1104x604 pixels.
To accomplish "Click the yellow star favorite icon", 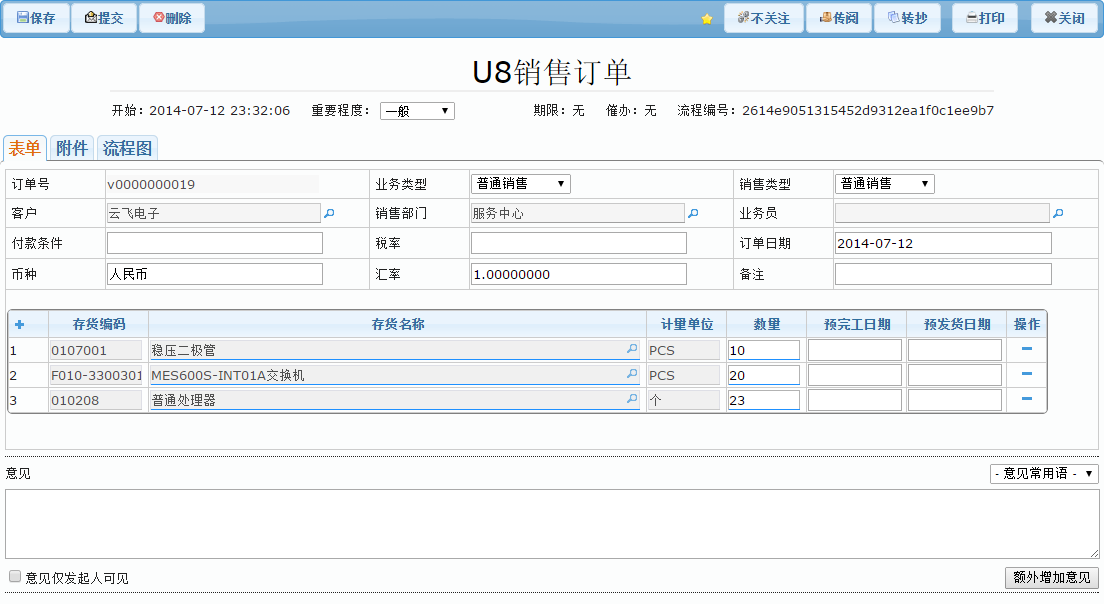I will [x=707, y=19].
